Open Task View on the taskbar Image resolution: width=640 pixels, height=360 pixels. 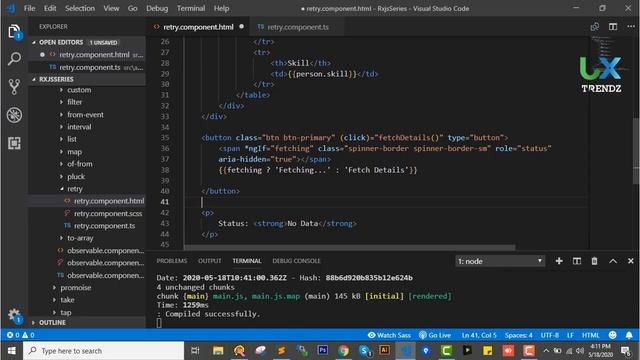coord(195,351)
